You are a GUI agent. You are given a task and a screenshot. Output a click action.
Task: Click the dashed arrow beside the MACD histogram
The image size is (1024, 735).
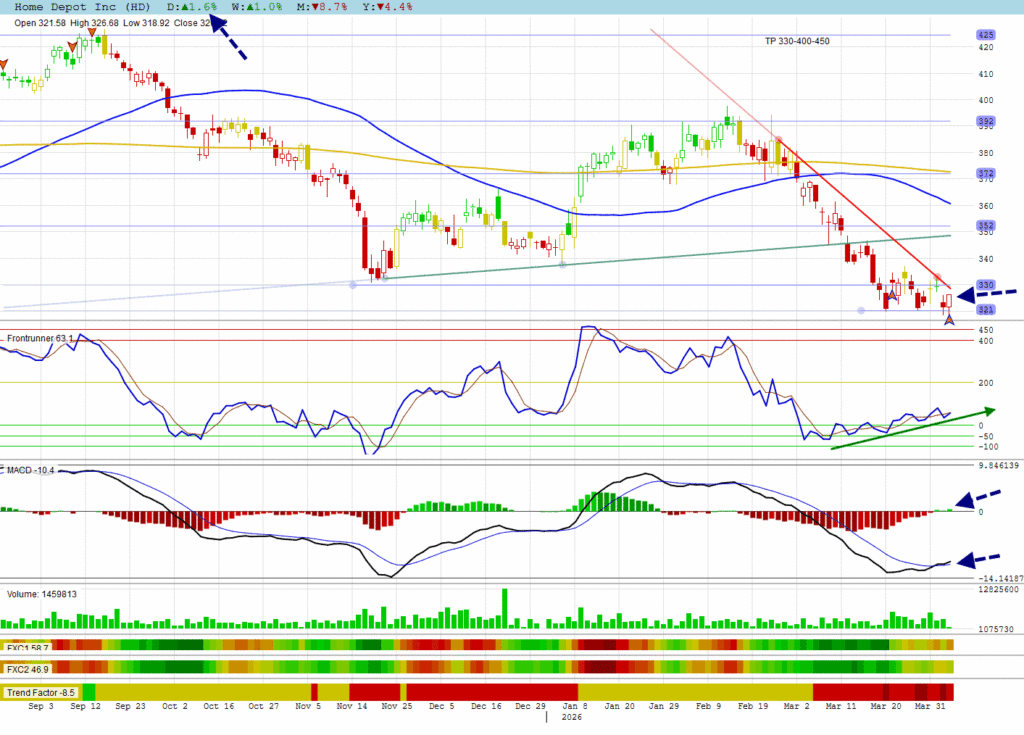pyautogui.click(x=985, y=498)
